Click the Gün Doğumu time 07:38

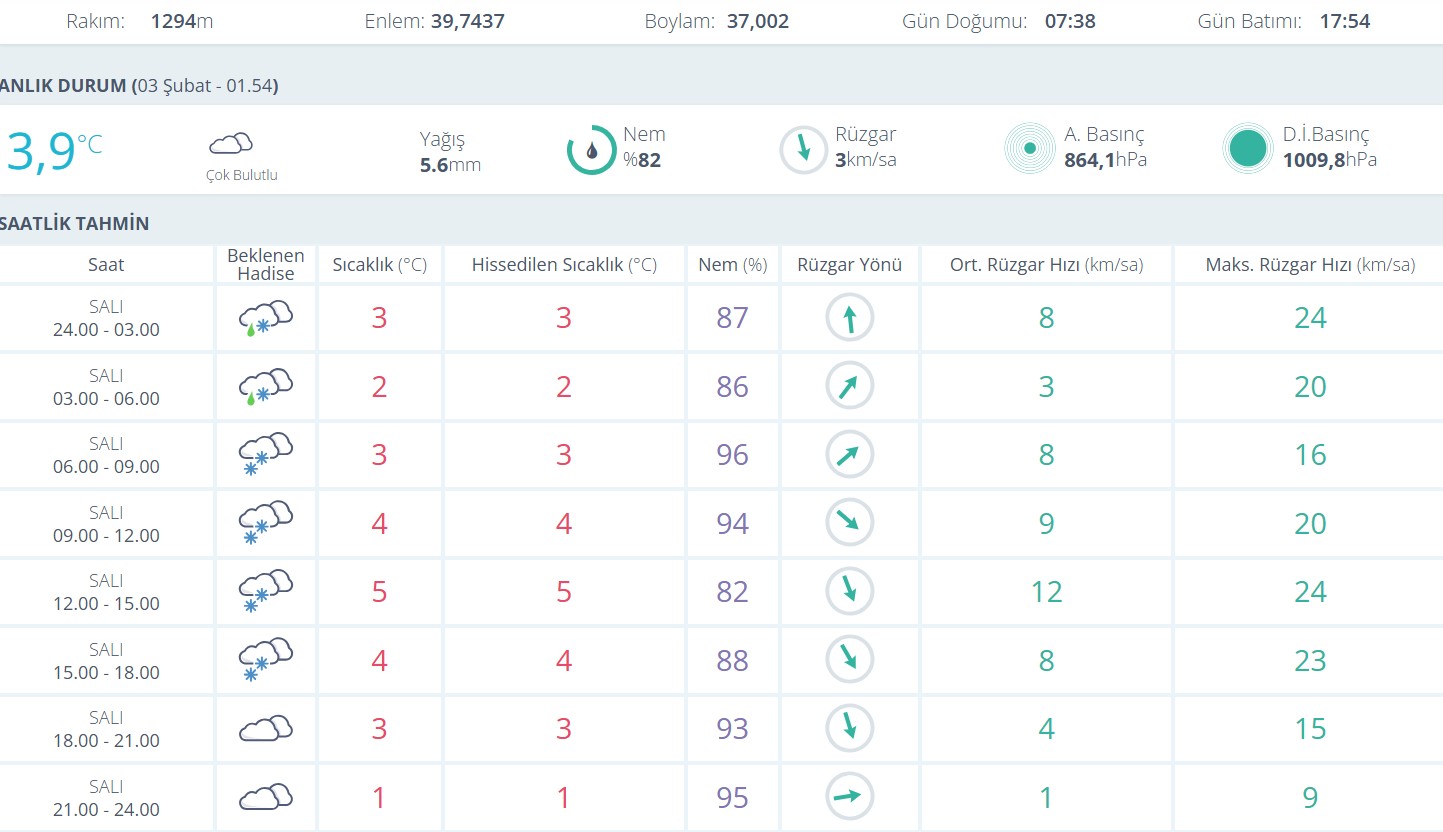click(x=1070, y=21)
